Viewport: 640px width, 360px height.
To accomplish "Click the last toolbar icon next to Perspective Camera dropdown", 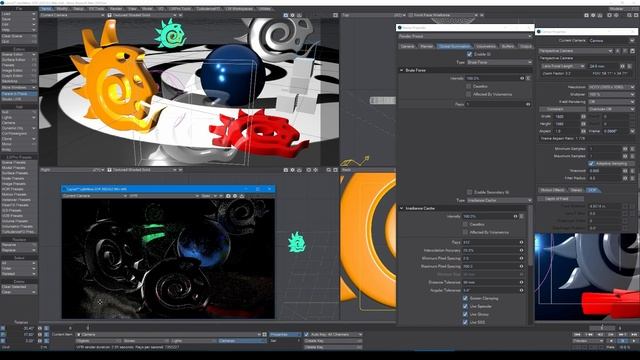I will pyautogui.click(x=632, y=51).
